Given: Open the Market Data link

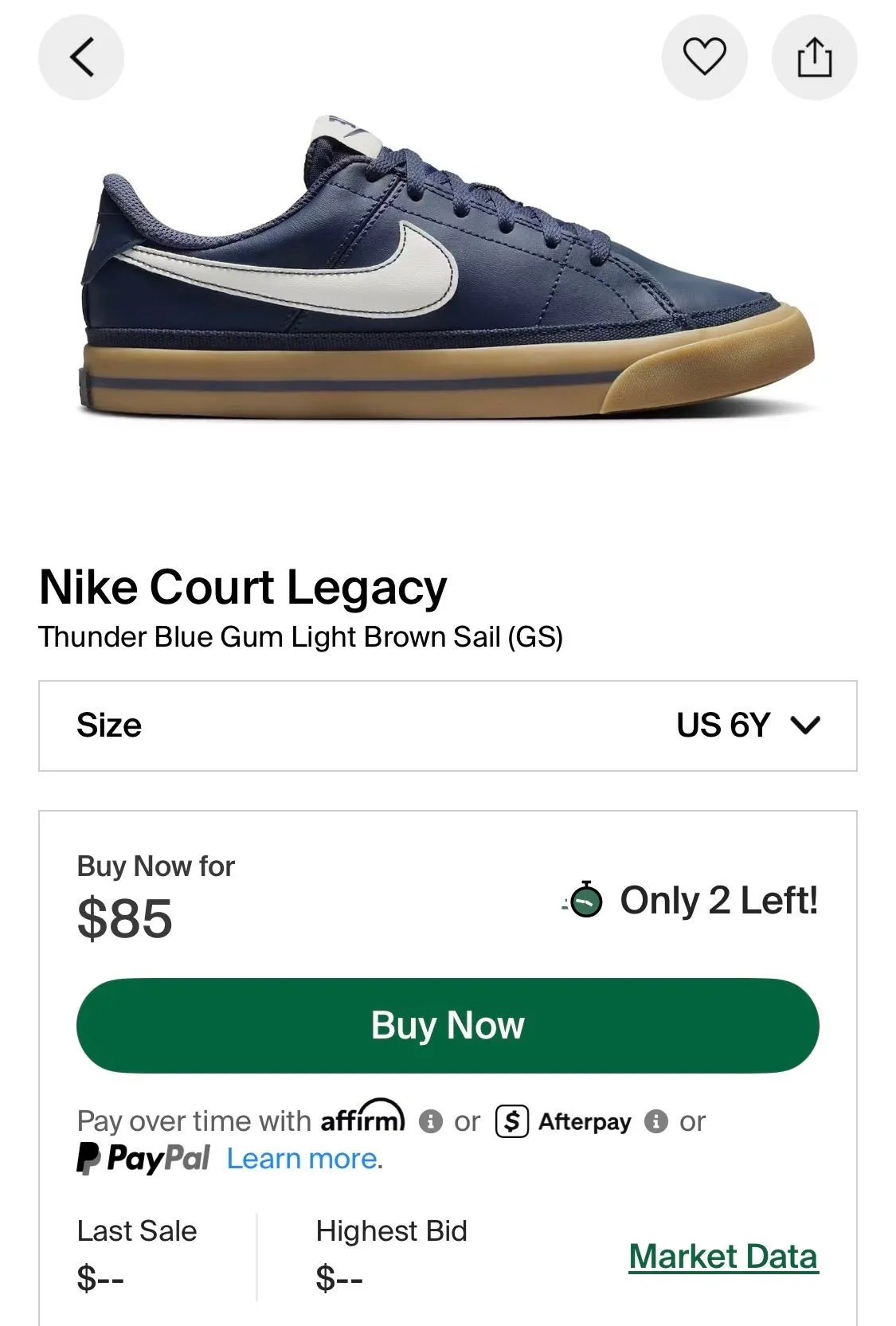Looking at the screenshot, I should [x=723, y=1257].
